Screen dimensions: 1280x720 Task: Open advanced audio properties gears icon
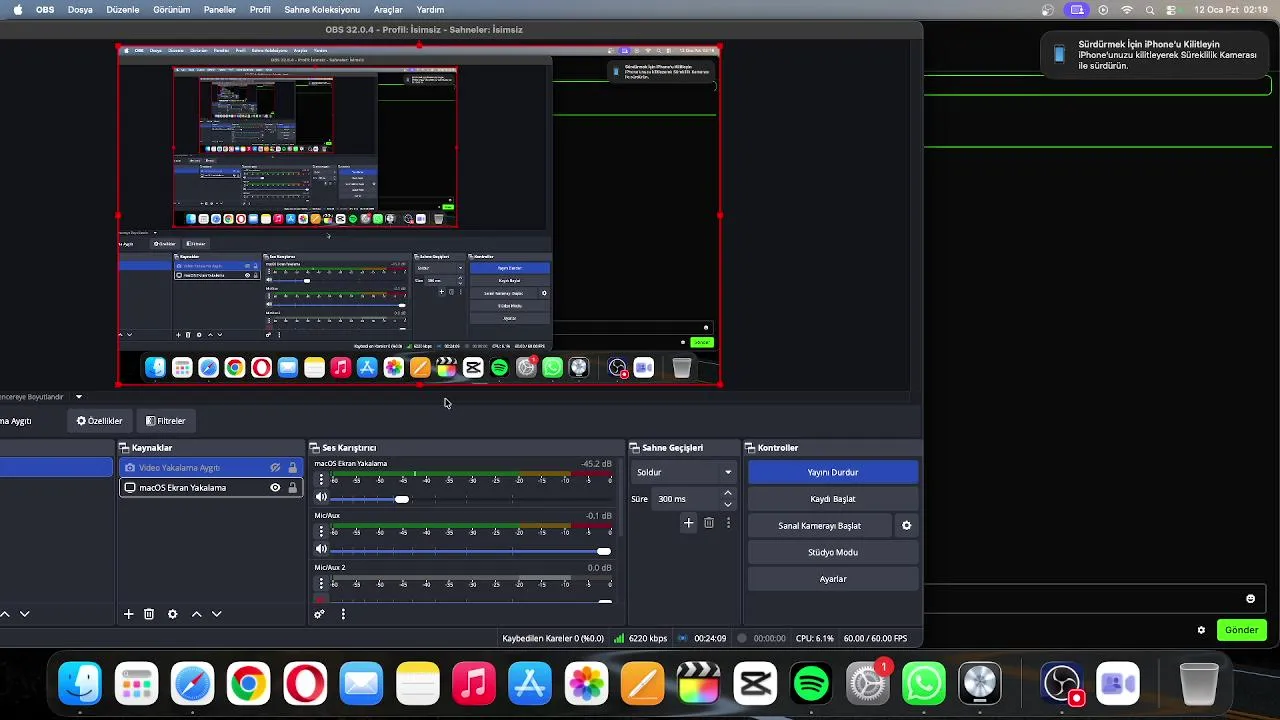pos(320,614)
